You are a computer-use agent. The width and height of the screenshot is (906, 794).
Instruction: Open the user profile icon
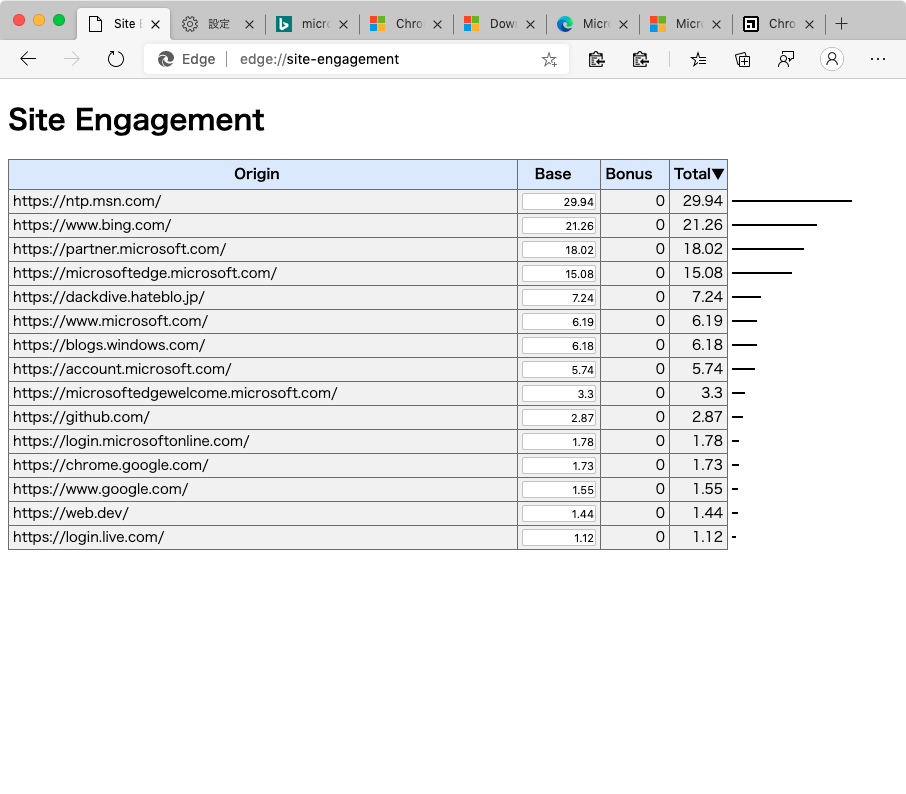(x=831, y=59)
